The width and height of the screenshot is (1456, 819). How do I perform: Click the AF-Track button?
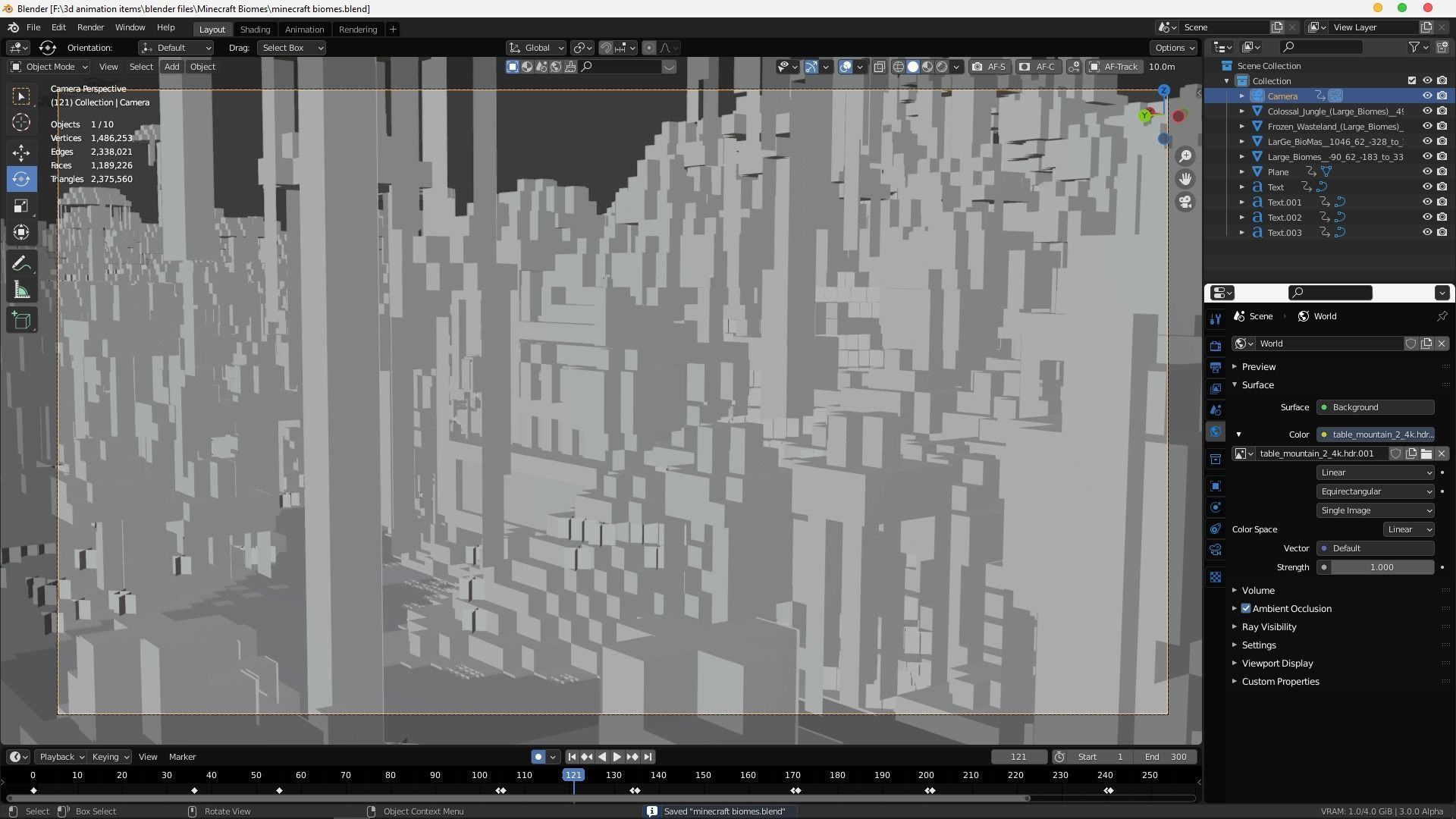1114,67
